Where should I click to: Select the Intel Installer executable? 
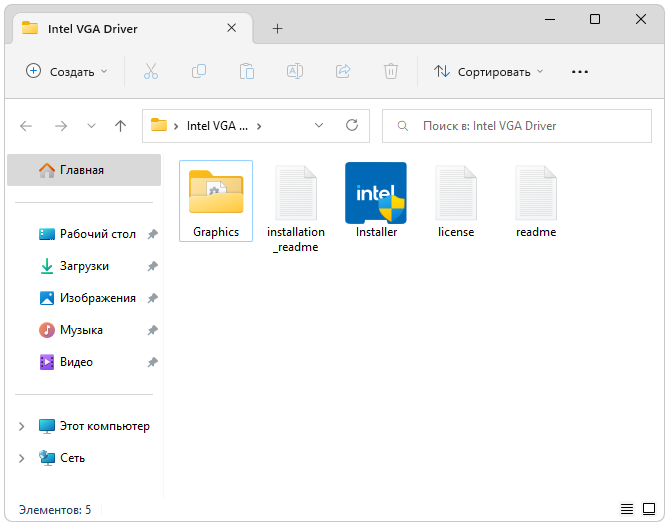[376, 201]
